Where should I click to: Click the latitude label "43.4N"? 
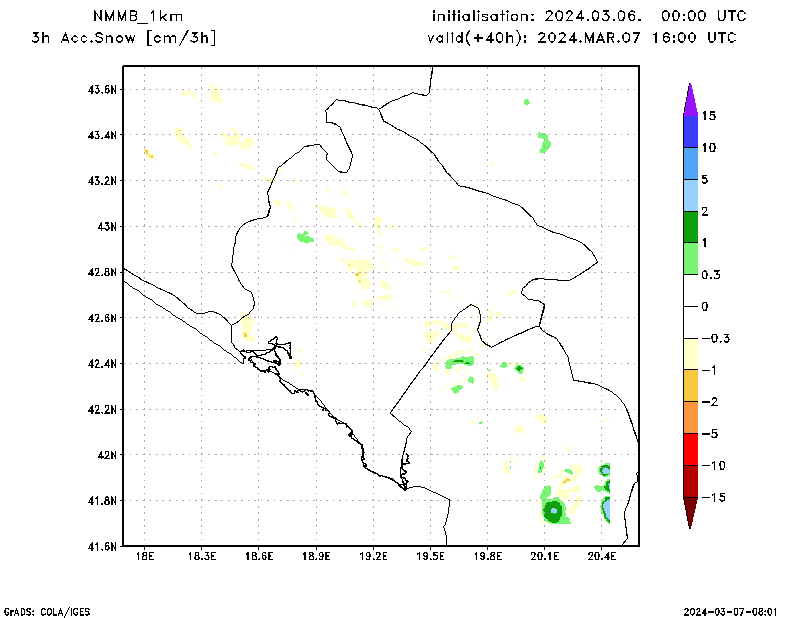[x=102, y=135]
